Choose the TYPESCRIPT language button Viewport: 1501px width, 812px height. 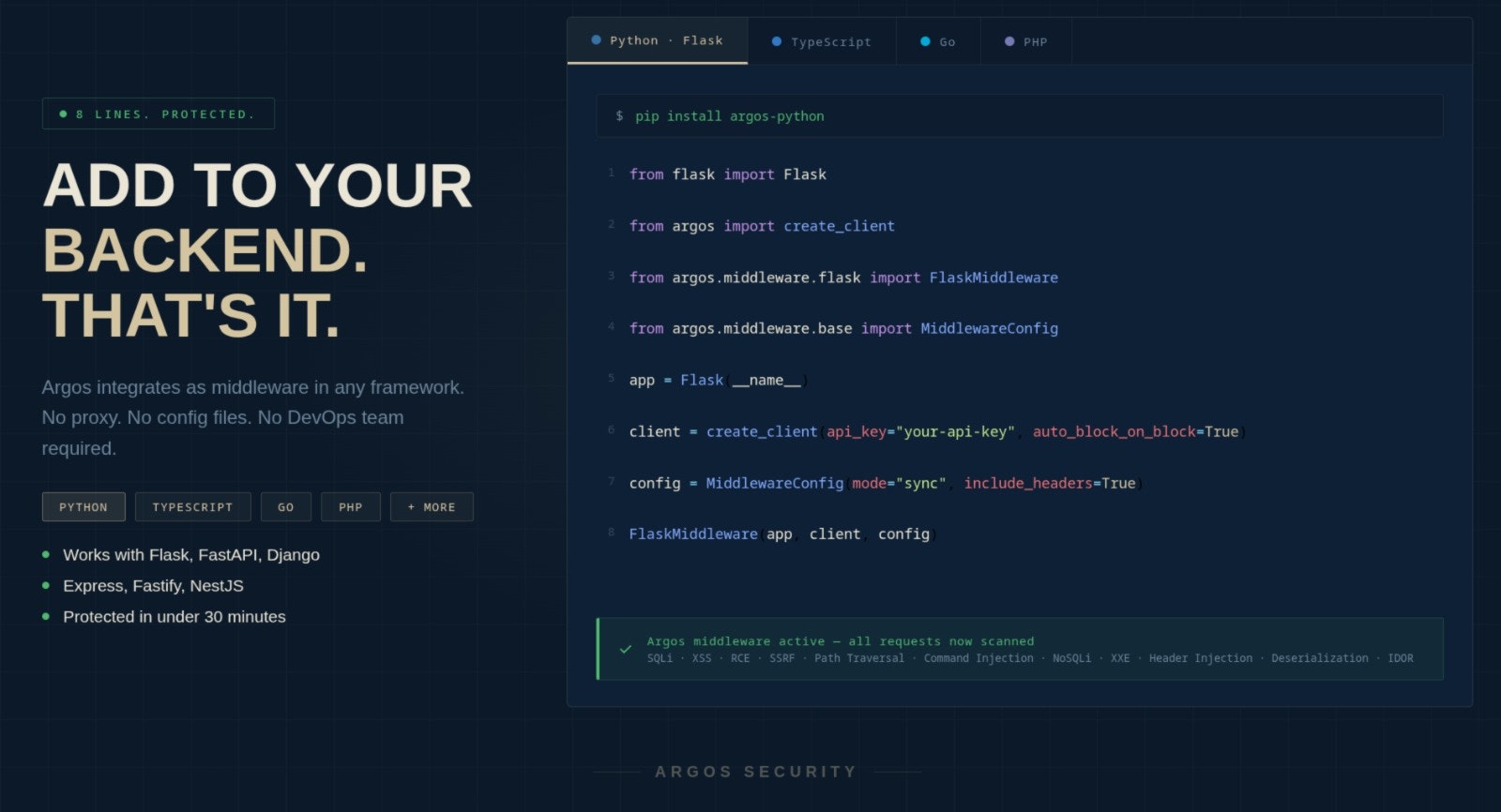tap(193, 507)
